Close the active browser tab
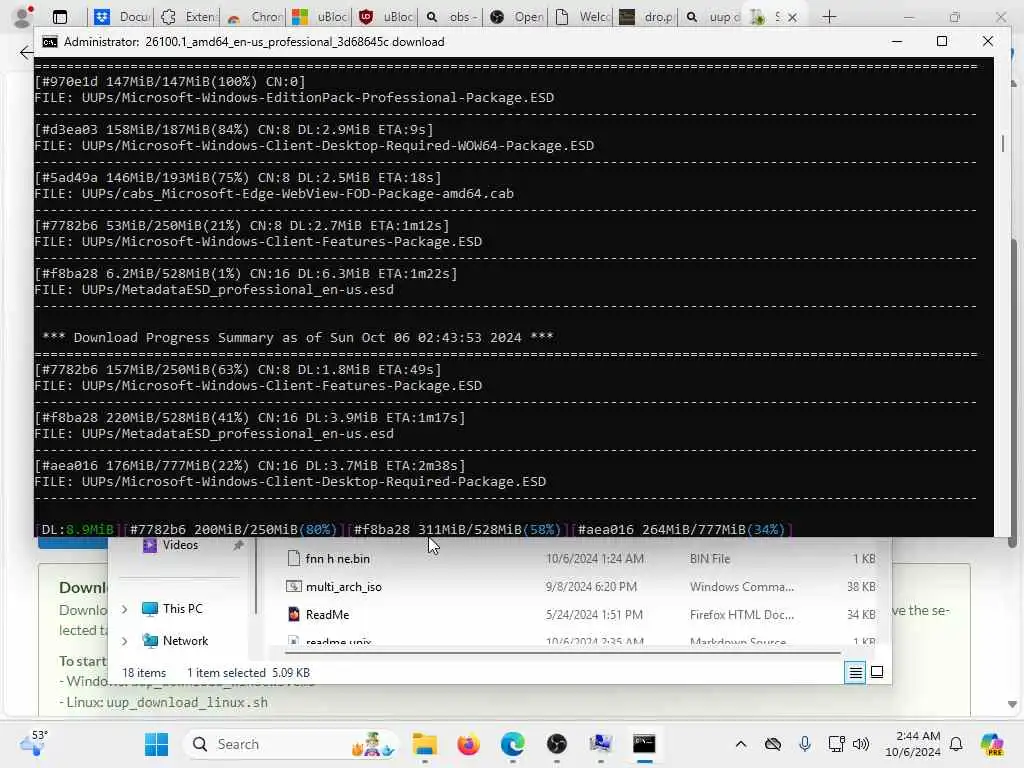Image resolution: width=1024 pixels, height=768 pixels. pyautogui.click(x=792, y=17)
